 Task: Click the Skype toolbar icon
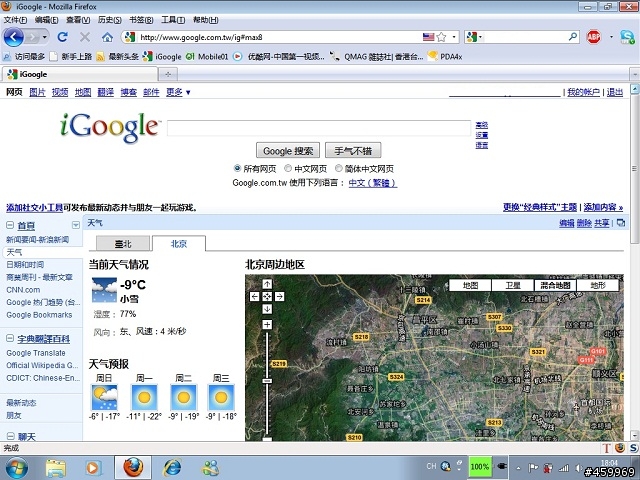click(x=627, y=37)
